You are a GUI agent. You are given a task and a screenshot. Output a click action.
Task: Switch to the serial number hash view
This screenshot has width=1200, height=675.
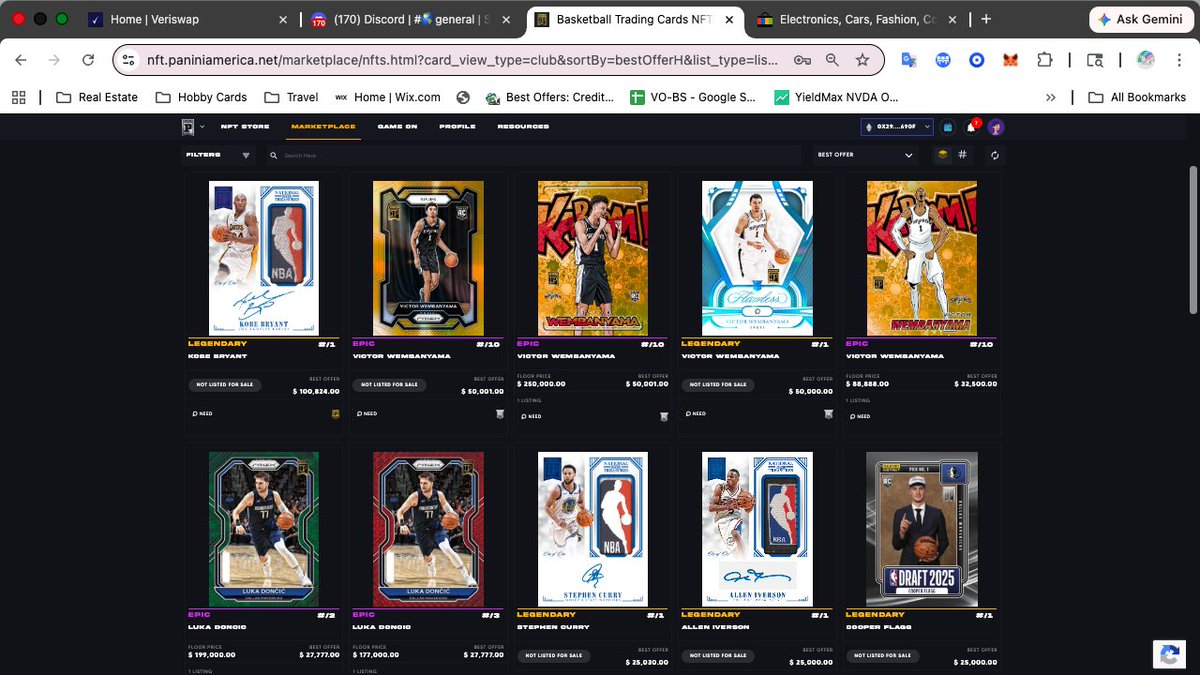(x=962, y=155)
